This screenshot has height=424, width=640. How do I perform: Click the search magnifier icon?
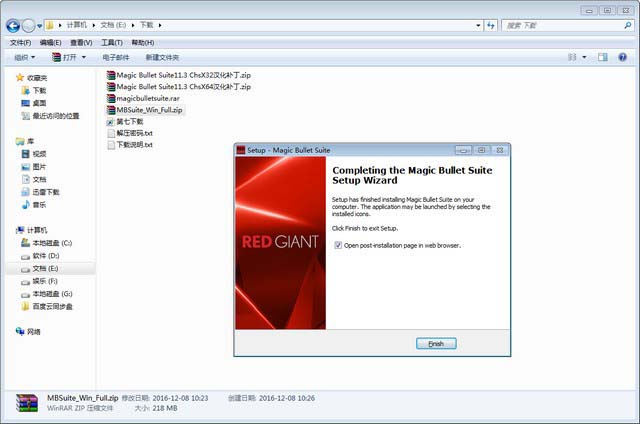(628, 25)
